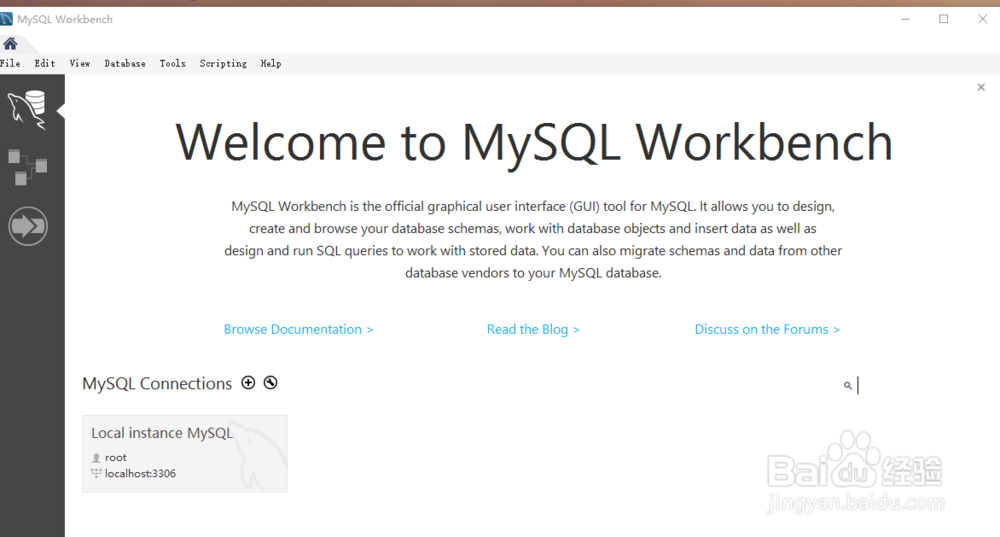Open the Models sidebar icon
This screenshot has width=1000, height=537.
(x=27, y=168)
